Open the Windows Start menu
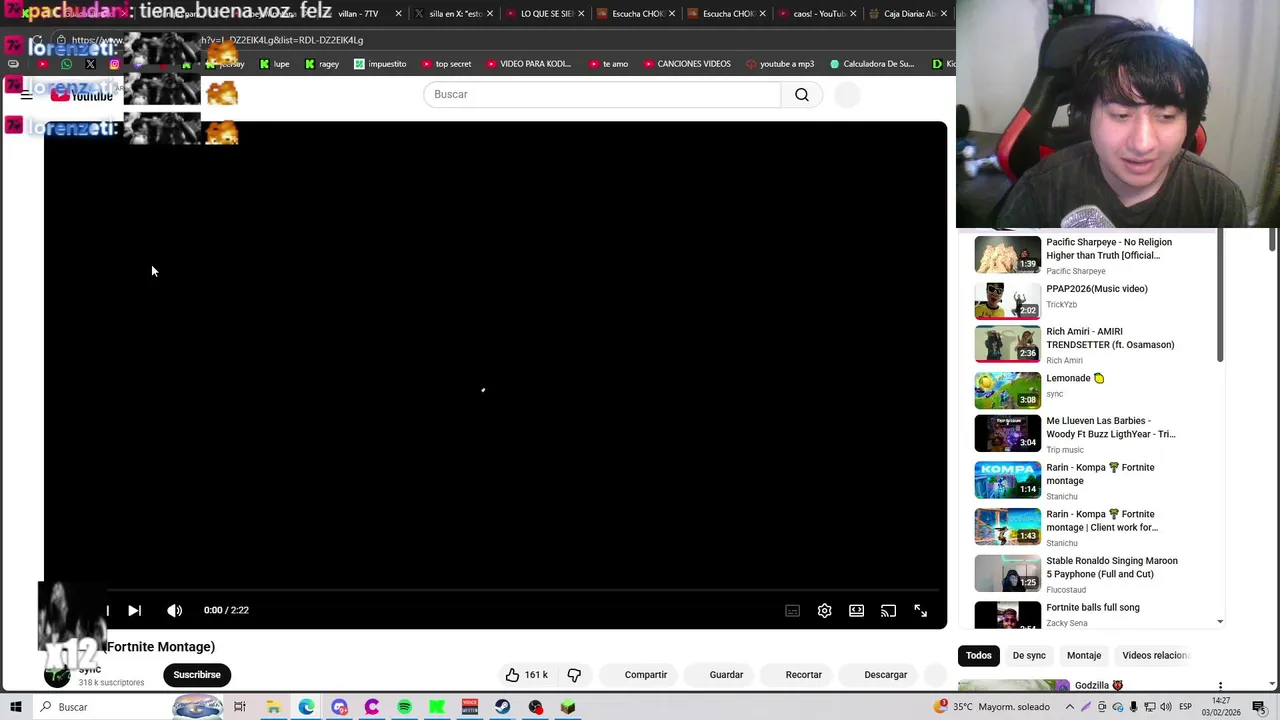This screenshot has width=1280, height=720. (x=16, y=707)
